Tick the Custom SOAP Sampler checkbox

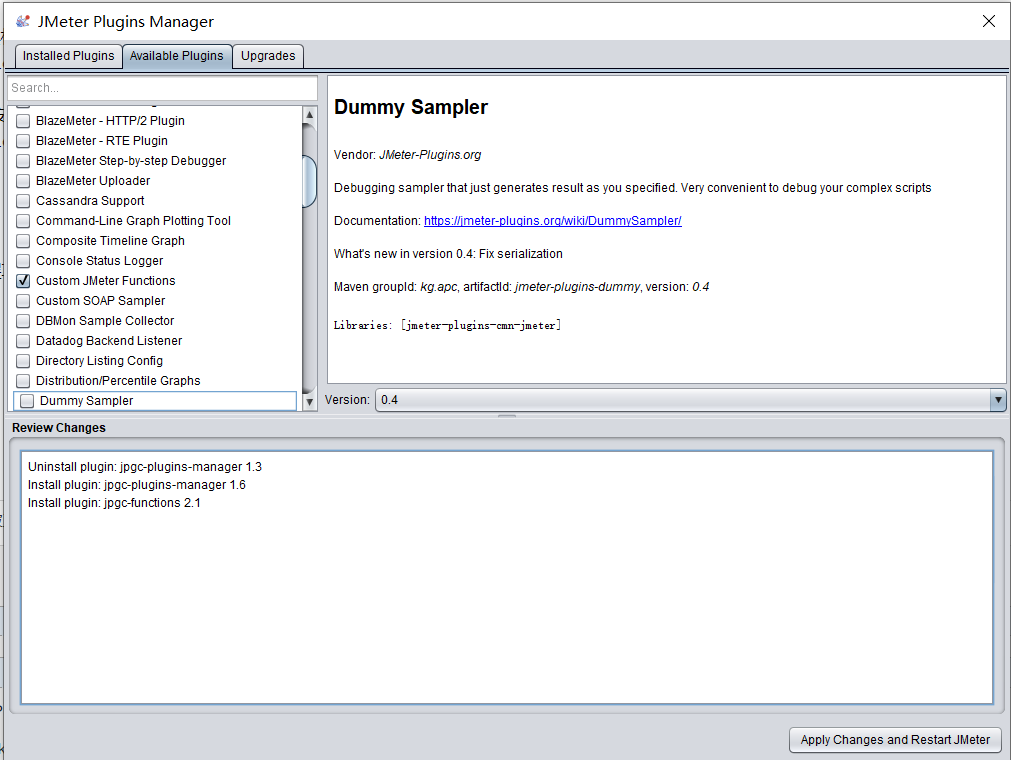pos(23,301)
